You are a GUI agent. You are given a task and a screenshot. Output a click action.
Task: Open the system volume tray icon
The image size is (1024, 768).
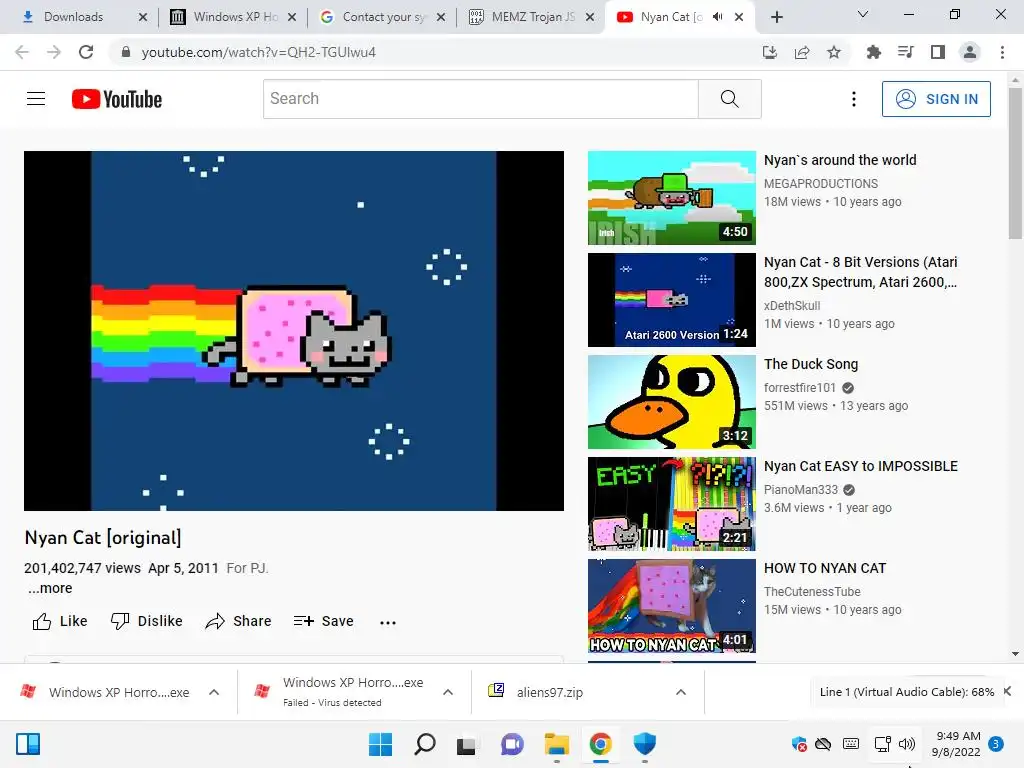click(906, 744)
